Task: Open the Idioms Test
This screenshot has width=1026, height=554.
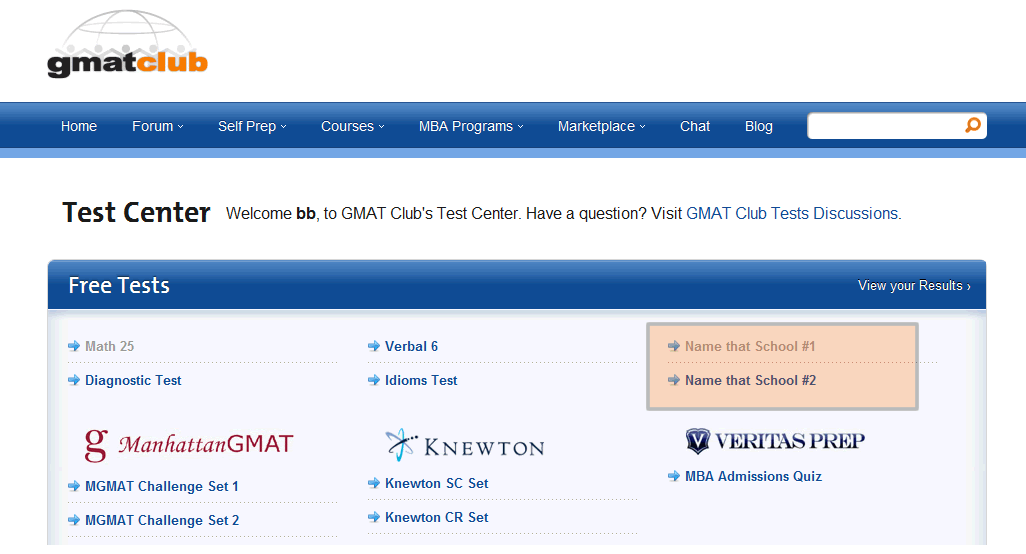Action: tap(421, 380)
